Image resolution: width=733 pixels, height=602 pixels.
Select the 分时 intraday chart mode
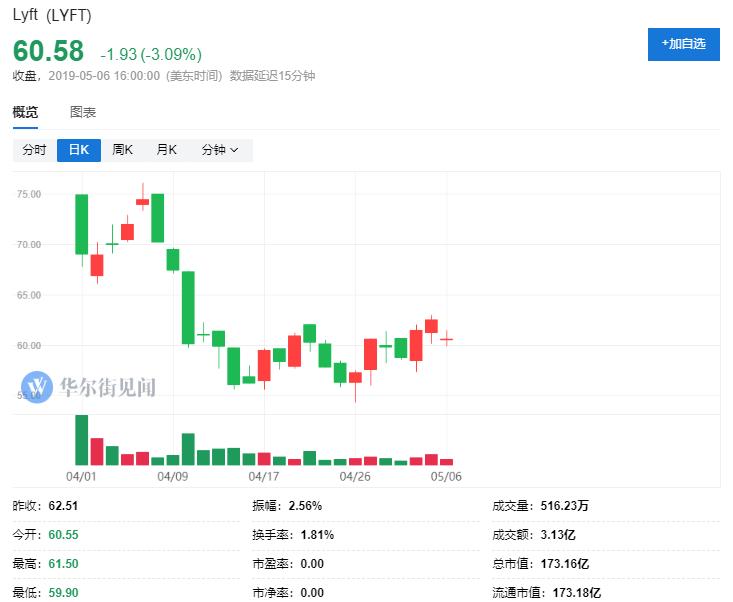35,150
